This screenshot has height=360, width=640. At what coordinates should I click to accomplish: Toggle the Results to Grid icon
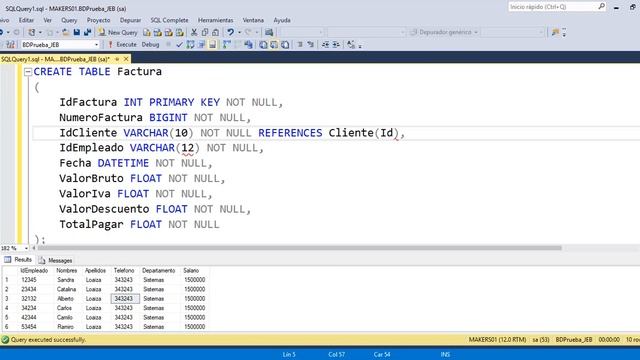tap(274, 44)
